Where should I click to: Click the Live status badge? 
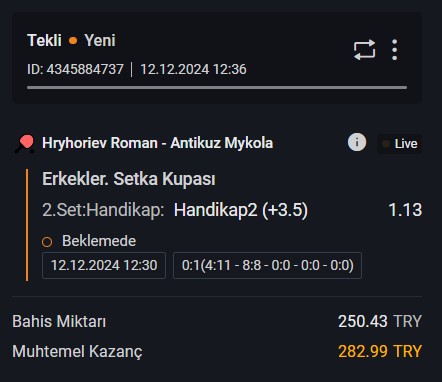pos(399,144)
